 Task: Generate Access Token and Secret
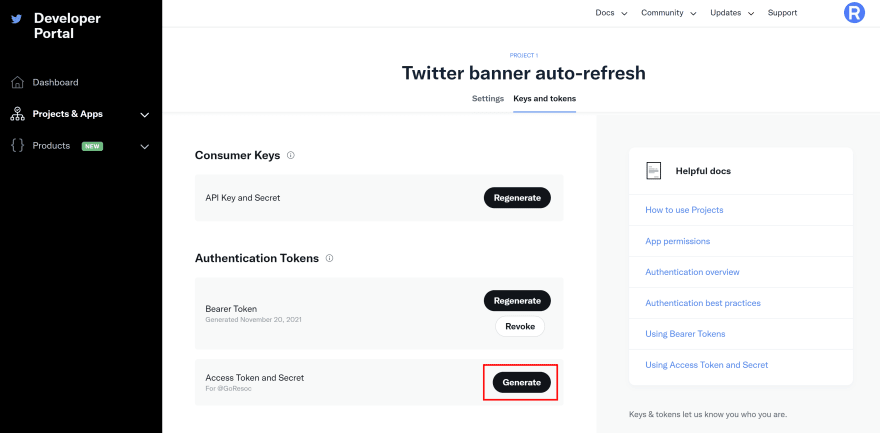pos(521,383)
